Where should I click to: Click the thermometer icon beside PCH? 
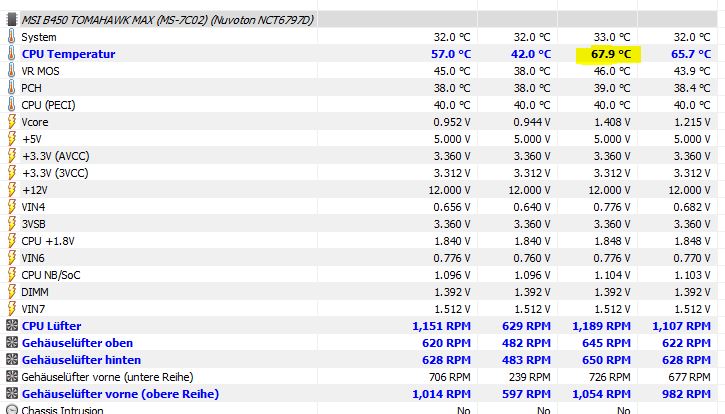(12, 88)
